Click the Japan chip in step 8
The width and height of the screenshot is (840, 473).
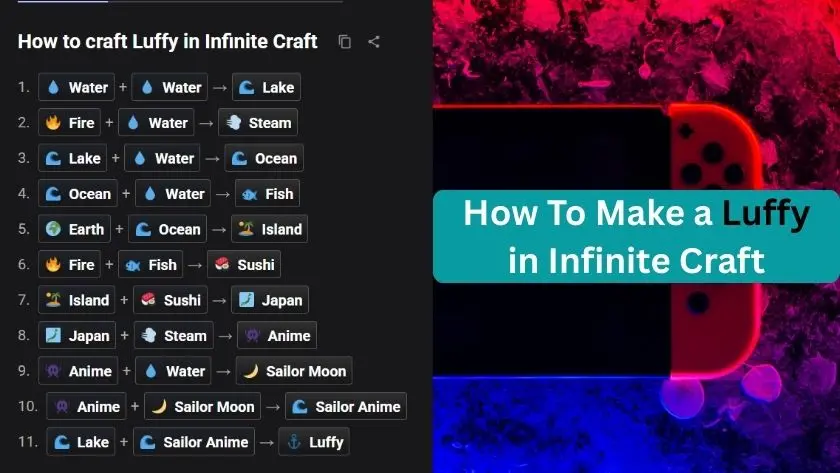[x=77, y=336]
